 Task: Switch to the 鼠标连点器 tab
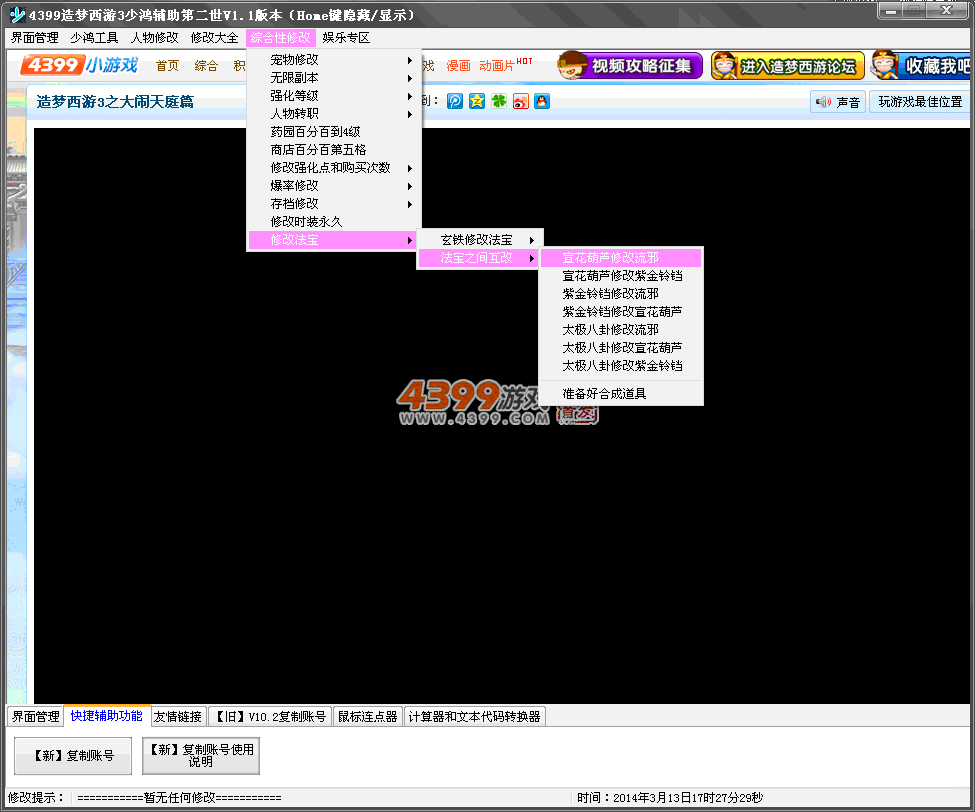(367, 717)
